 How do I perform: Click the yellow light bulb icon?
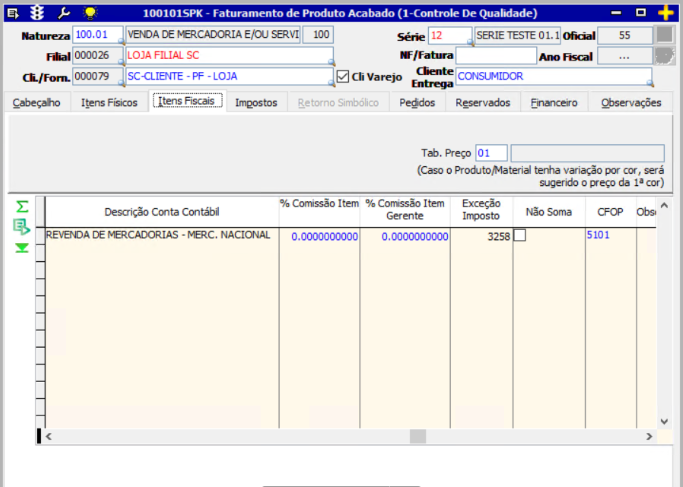(x=90, y=13)
